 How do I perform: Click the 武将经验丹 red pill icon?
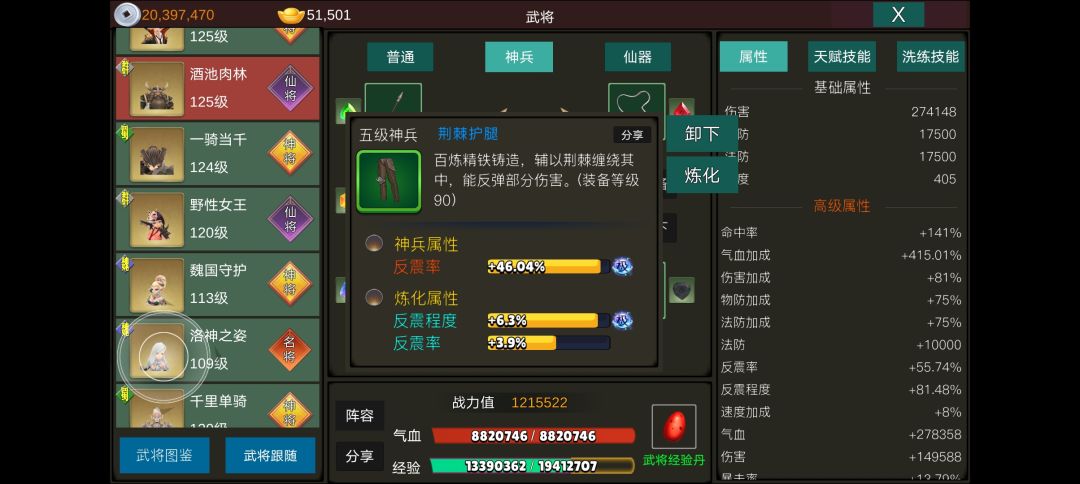pyautogui.click(x=674, y=427)
